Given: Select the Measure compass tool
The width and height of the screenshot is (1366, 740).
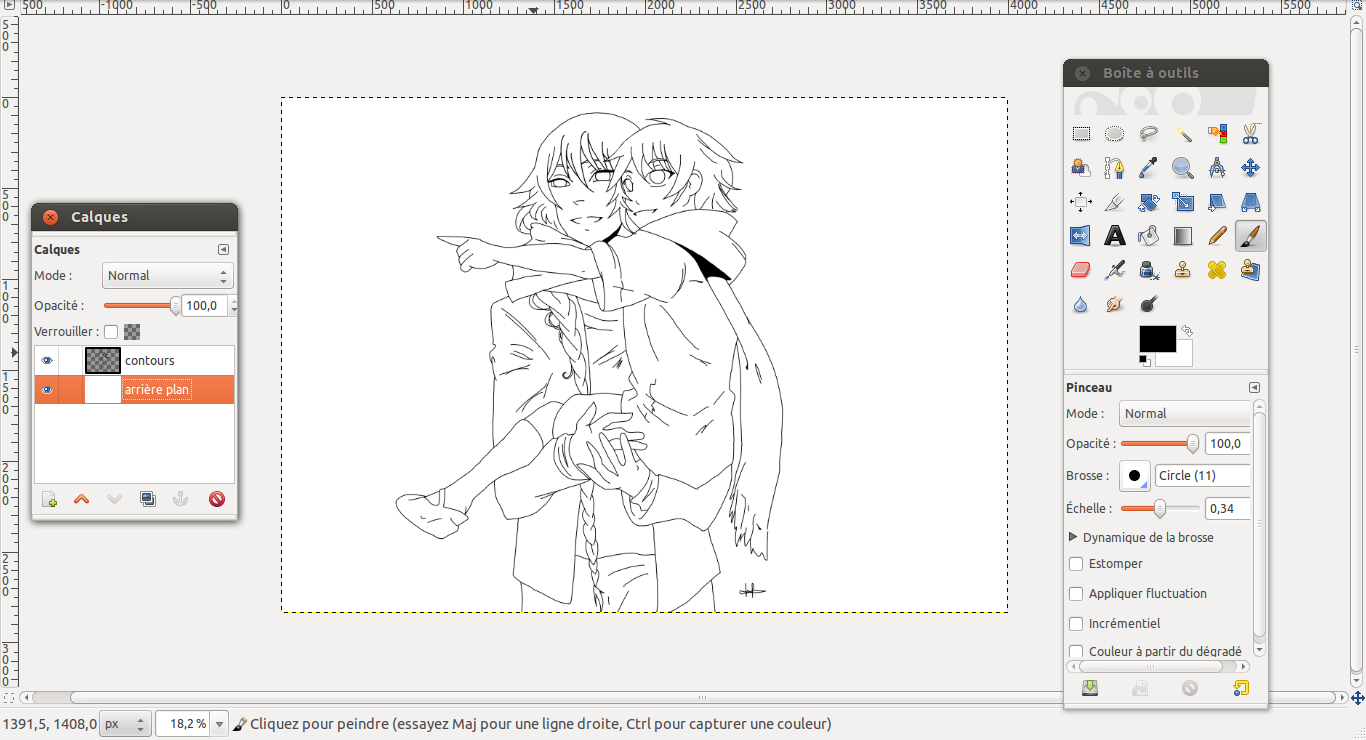Looking at the screenshot, I should (1217, 168).
